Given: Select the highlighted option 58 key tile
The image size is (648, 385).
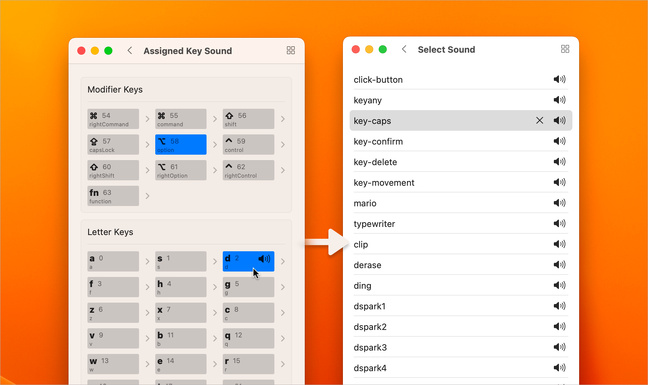Looking at the screenshot, I should 181,145.
